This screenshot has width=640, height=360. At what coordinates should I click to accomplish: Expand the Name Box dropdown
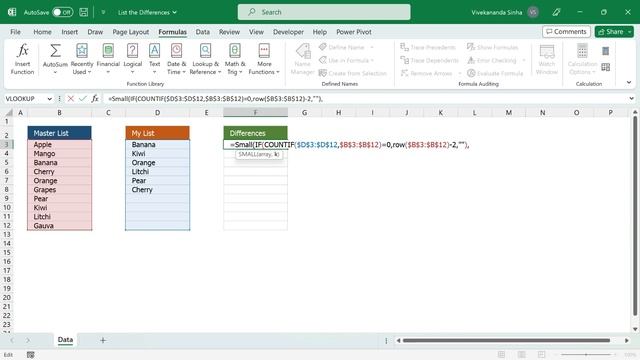(49, 99)
